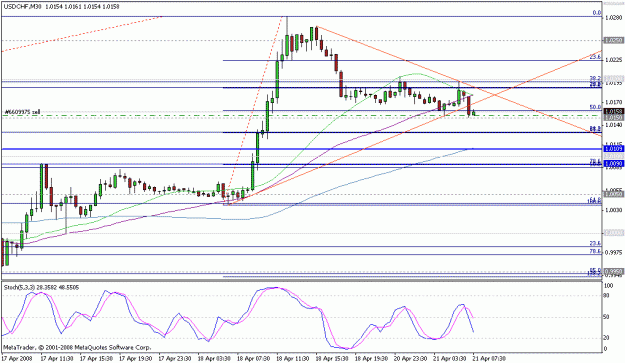Click the 17 Apr 15:30 time label

point(96,358)
